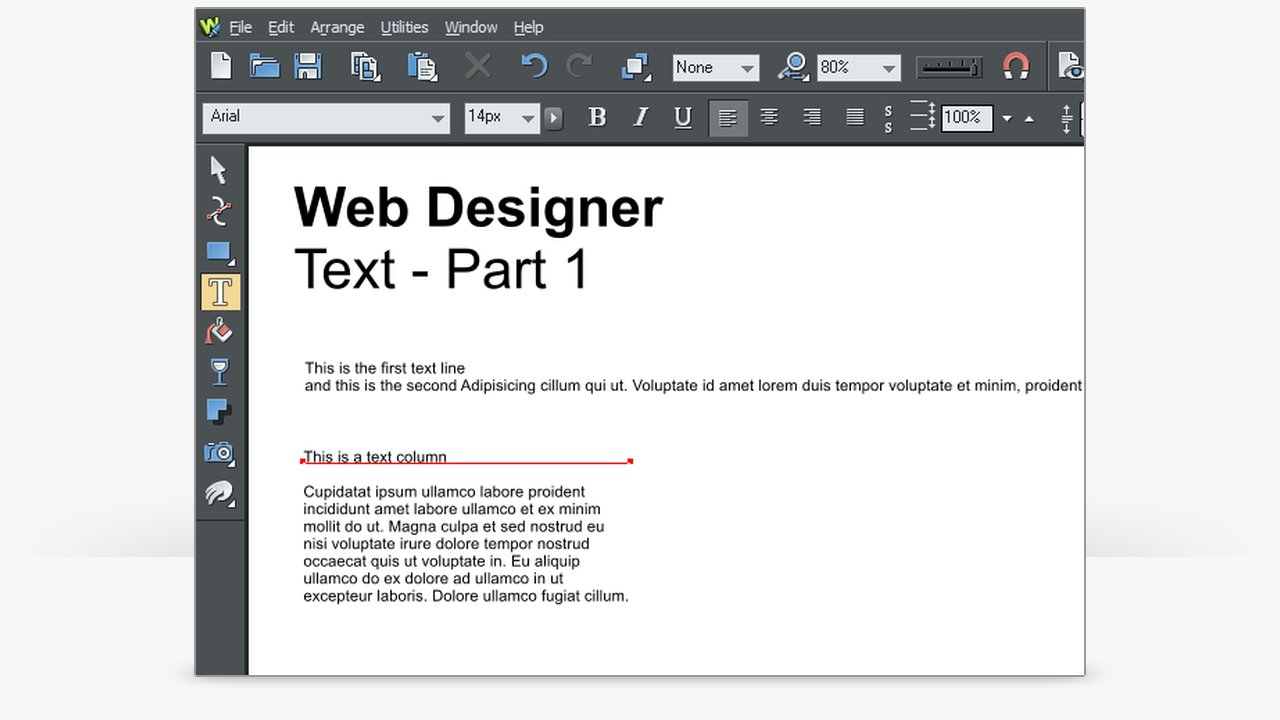Save the document with floppy disk icon
Screen dimensions: 1280x720
[308, 67]
